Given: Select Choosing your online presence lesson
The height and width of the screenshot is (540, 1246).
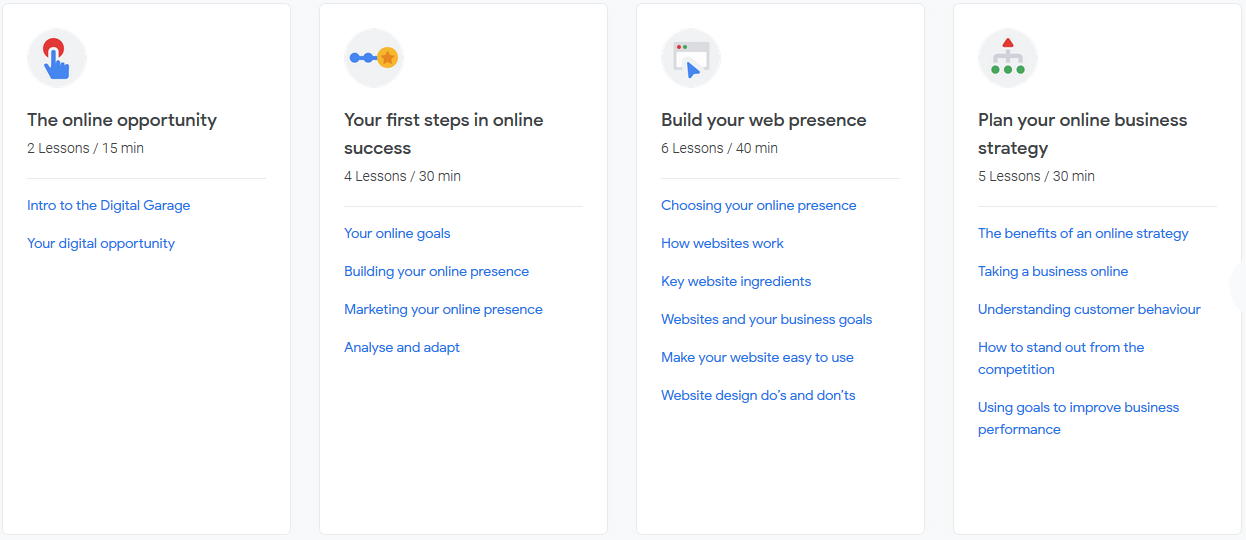Looking at the screenshot, I should click(758, 205).
